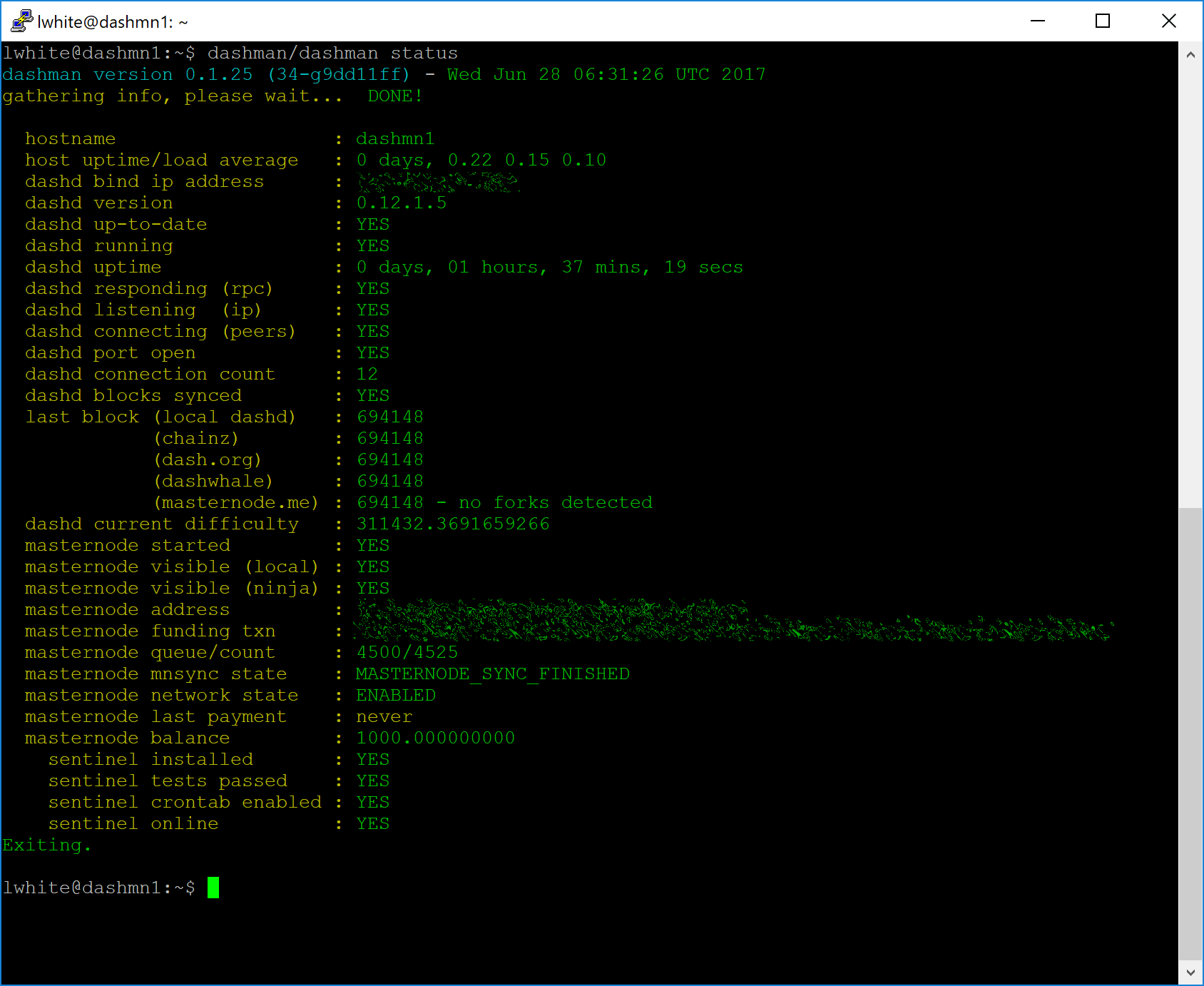Click the 'dashman/dashman status' command text
Screen dimensions: 1204x986
click(332, 54)
